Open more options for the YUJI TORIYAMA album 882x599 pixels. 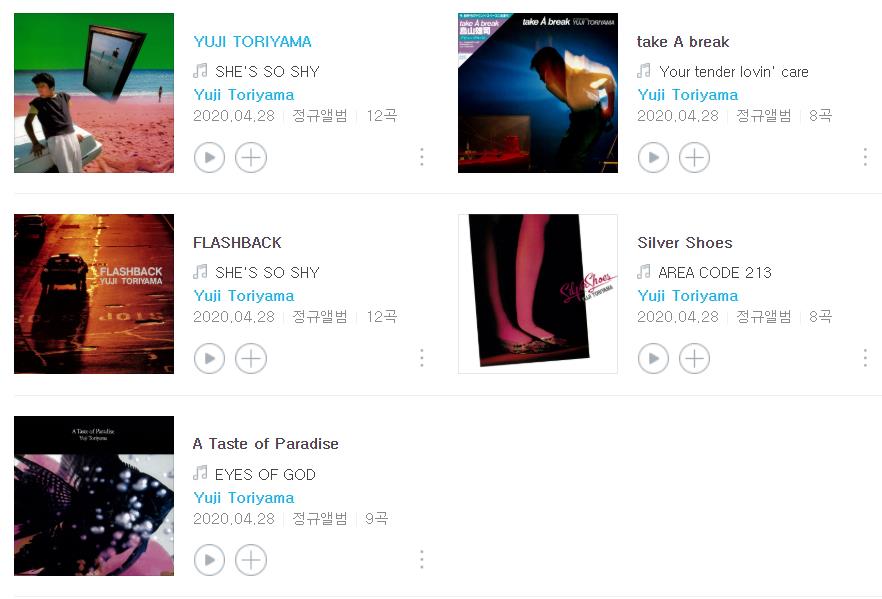pos(422,157)
